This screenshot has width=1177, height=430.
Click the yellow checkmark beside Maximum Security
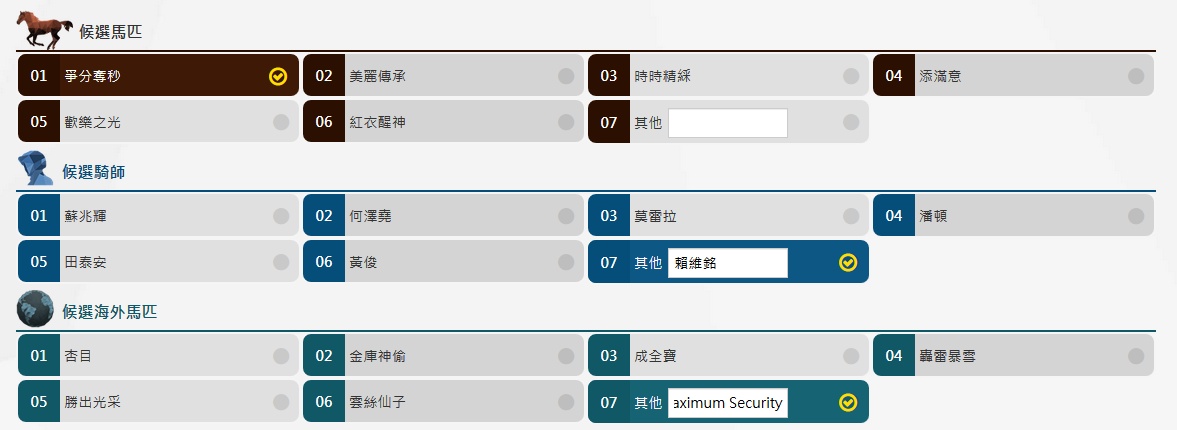pyautogui.click(x=848, y=402)
